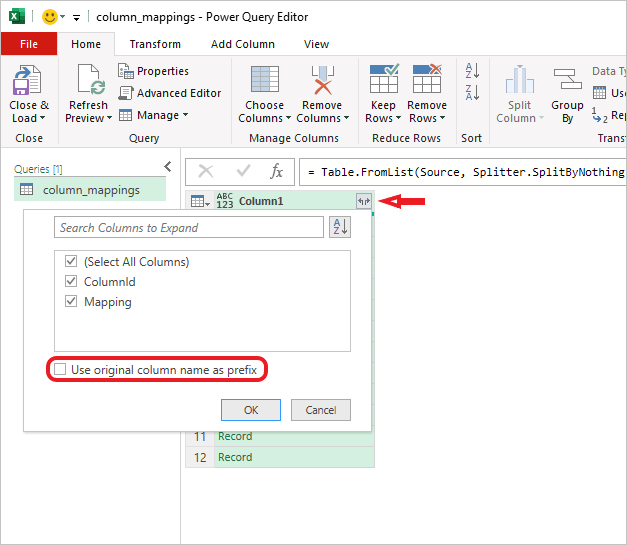Switch to the View tab

[316, 44]
